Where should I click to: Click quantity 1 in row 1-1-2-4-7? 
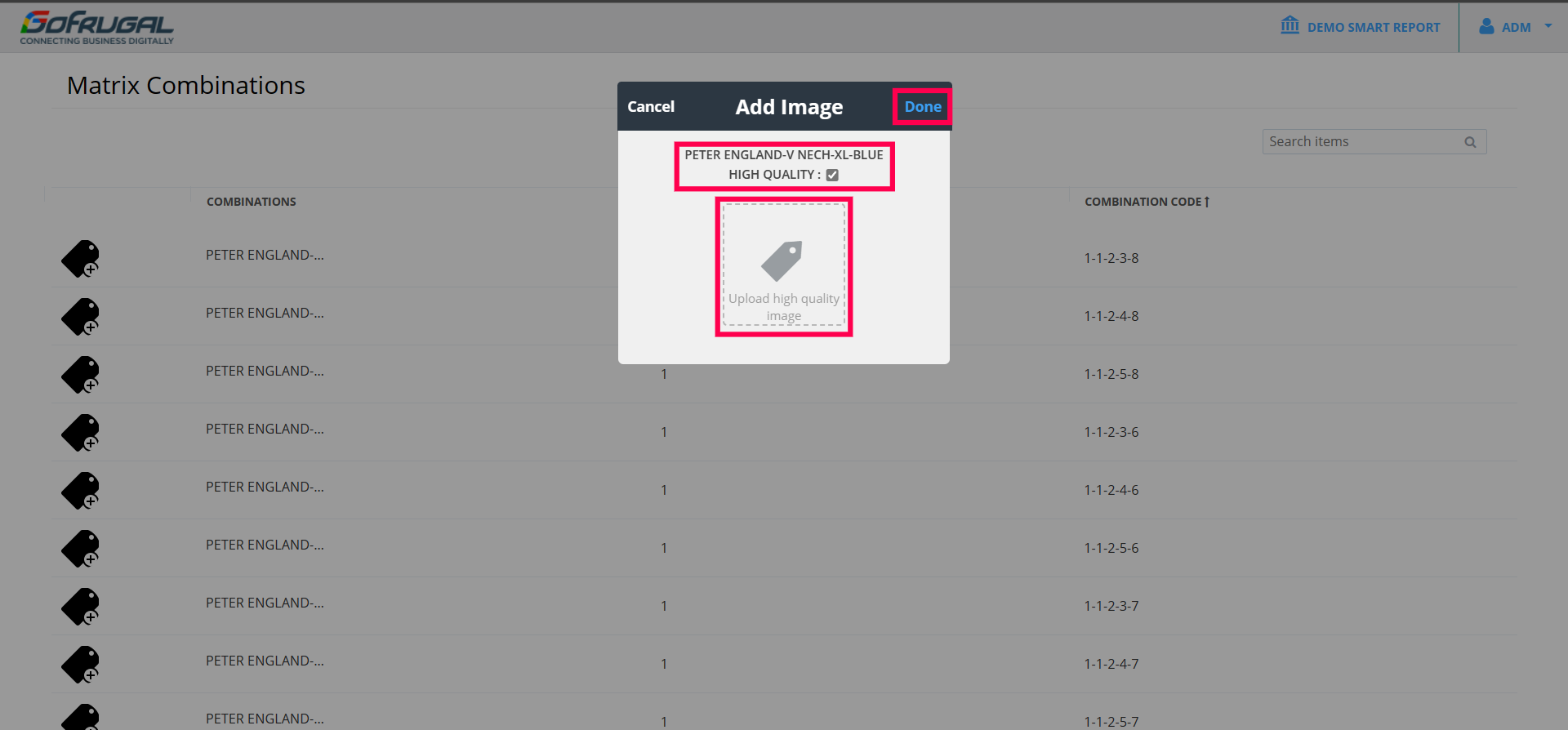click(x=664, y=664)
